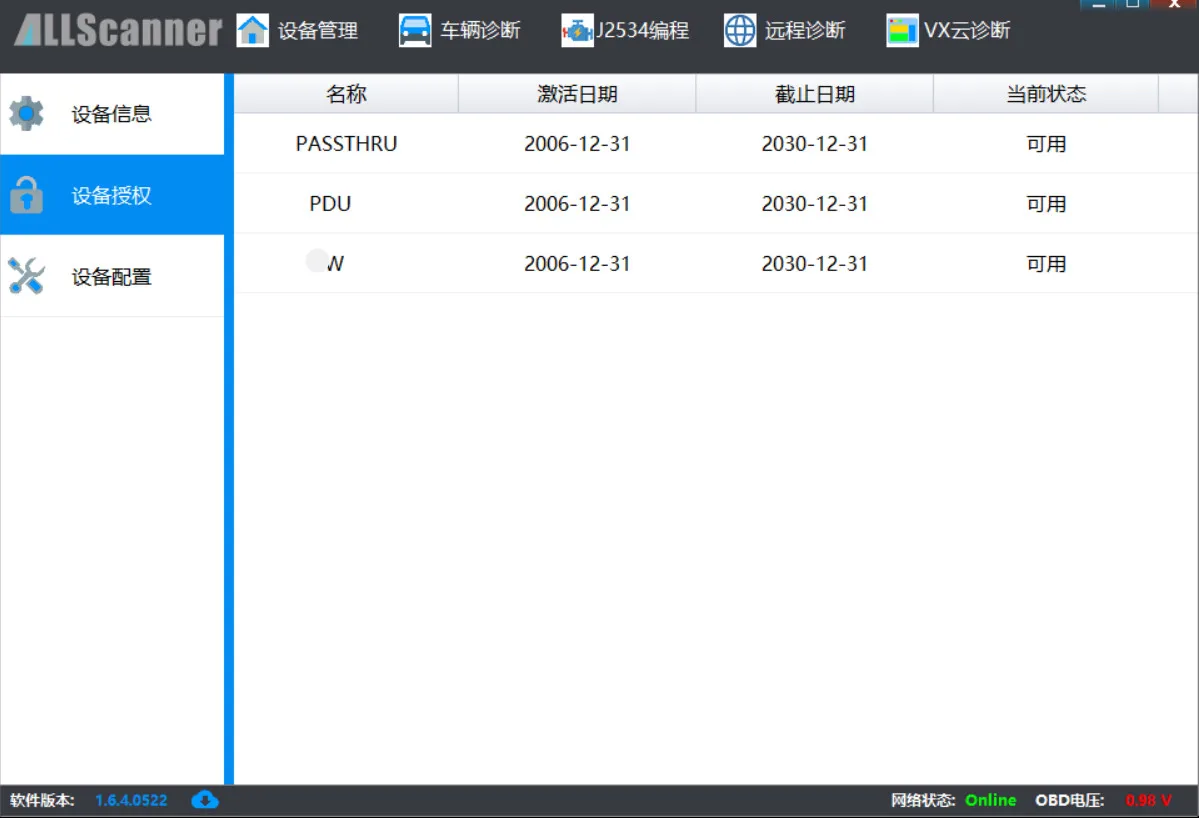The image size is (1199, 818).
Task: Click the 可用 status in PASSTHRU row
Action: coord(1046,144)
